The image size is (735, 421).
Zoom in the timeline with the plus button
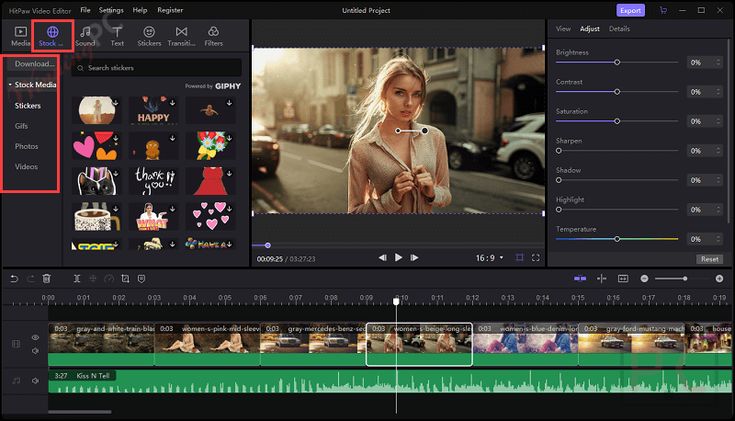click(x=720, y=278)
